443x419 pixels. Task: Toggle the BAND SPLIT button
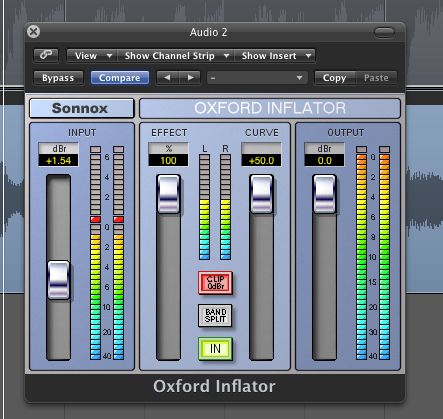[215, 315]
